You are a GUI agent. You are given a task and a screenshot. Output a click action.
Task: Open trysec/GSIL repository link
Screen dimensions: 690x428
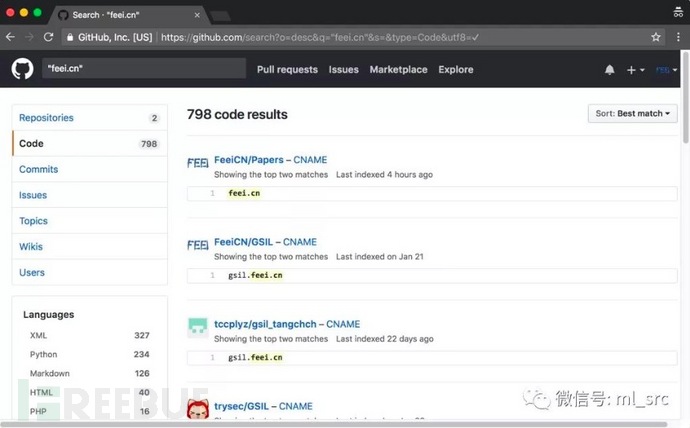click(x=241, y=406)
